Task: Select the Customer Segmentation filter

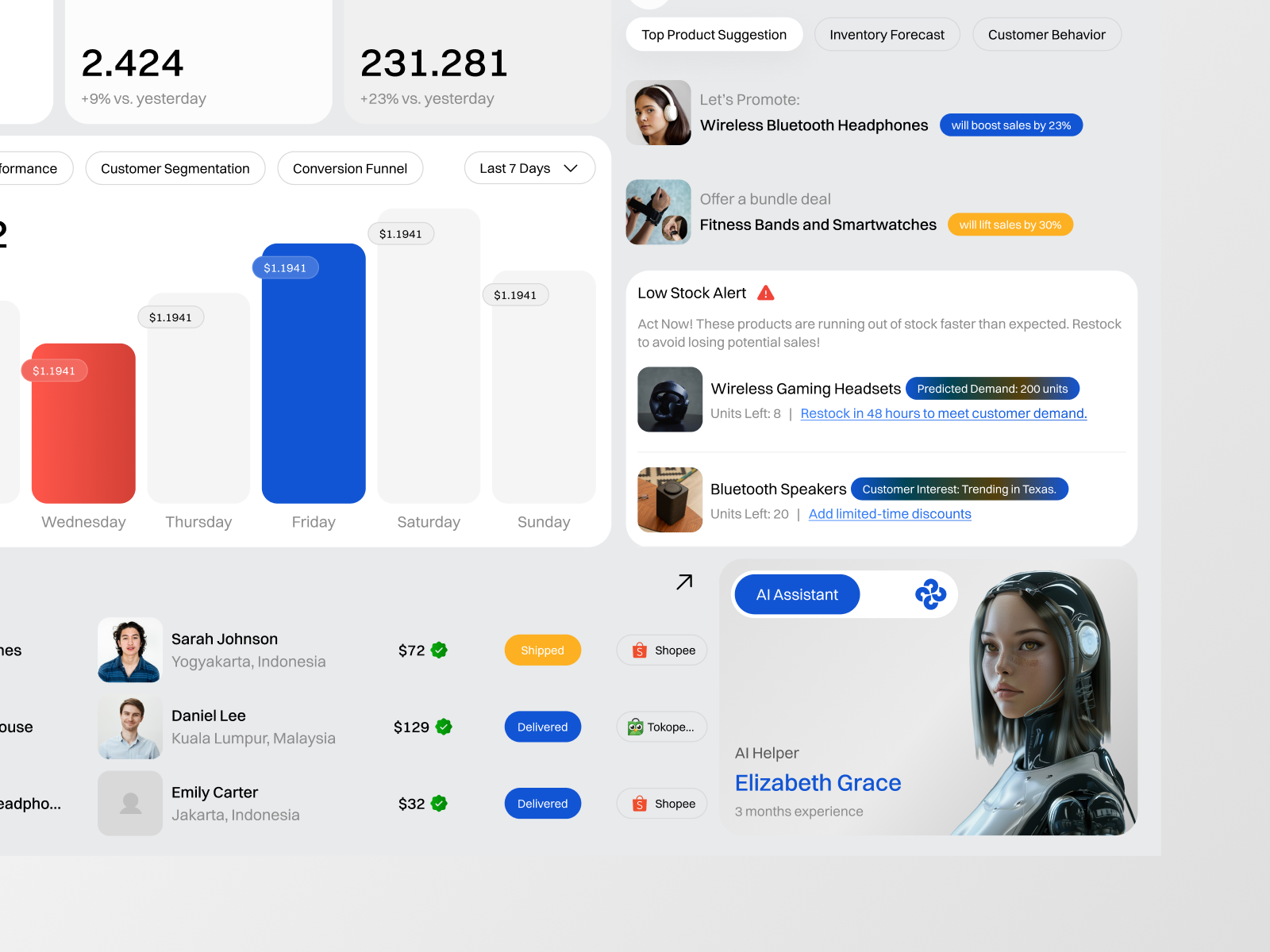Action: (175, 168)
